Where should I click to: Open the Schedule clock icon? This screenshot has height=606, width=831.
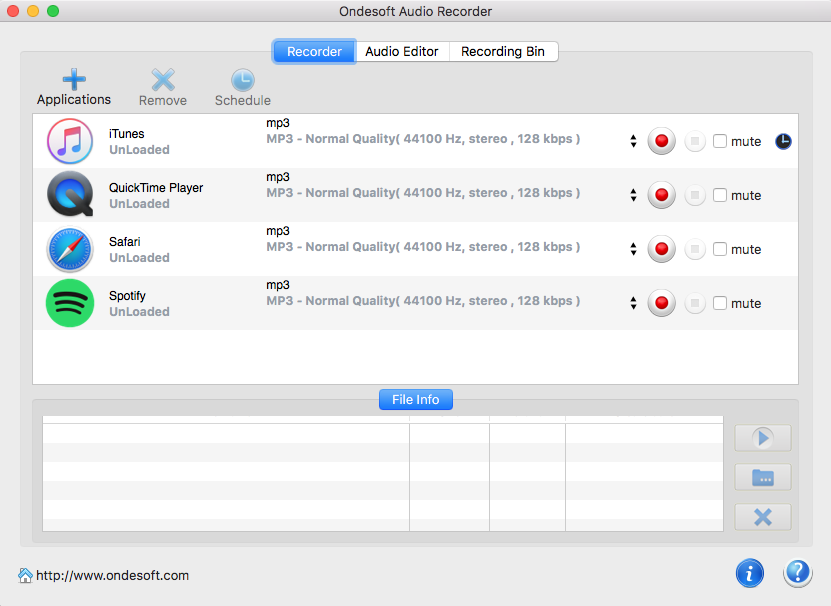coord(242,78)
